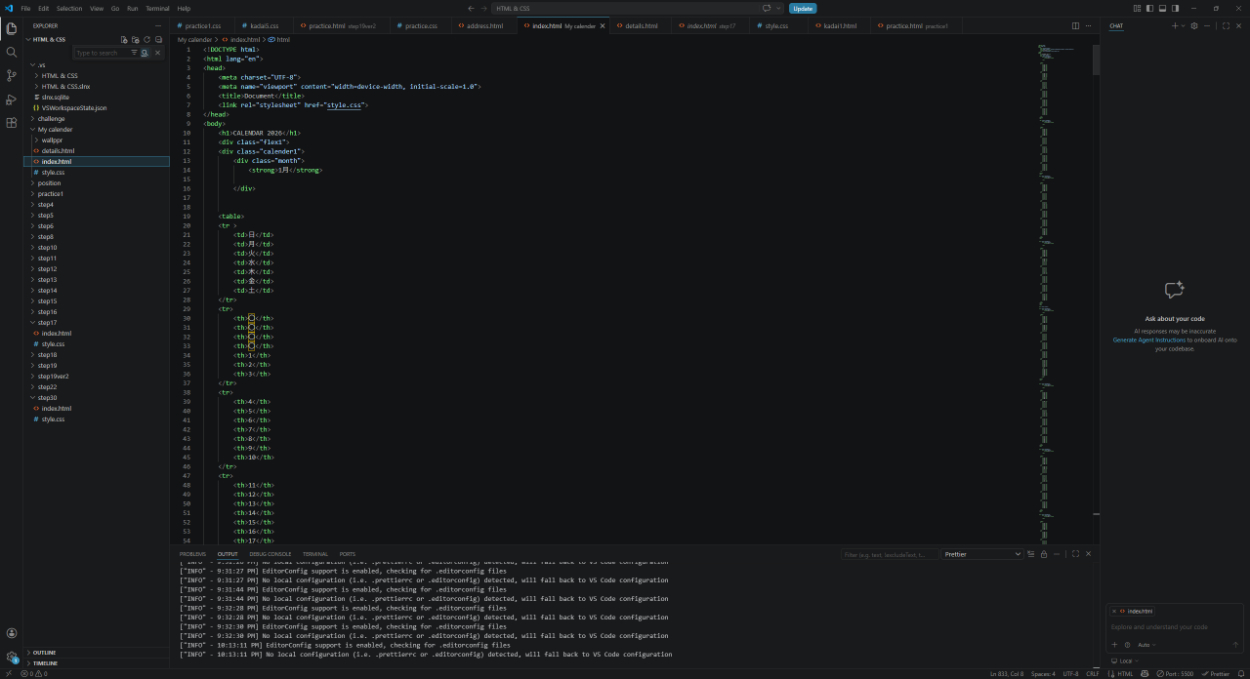
Task: Click the New File icon in Explorer
Action: pos(124,39)
